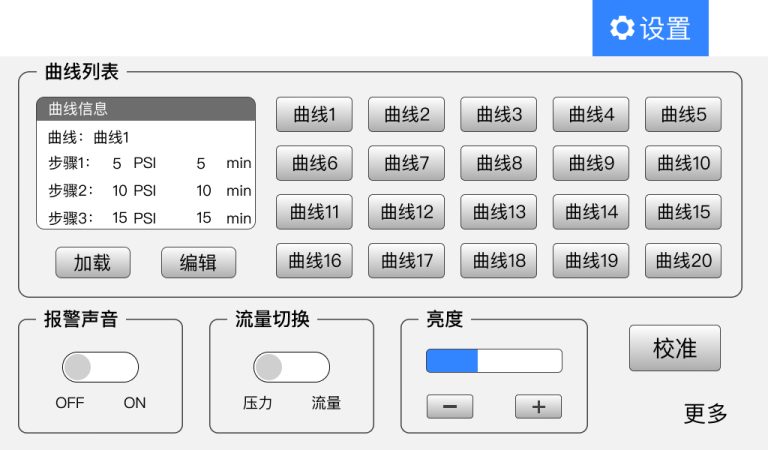
Task: Select 曲线20 curve button
Action: 683,261
